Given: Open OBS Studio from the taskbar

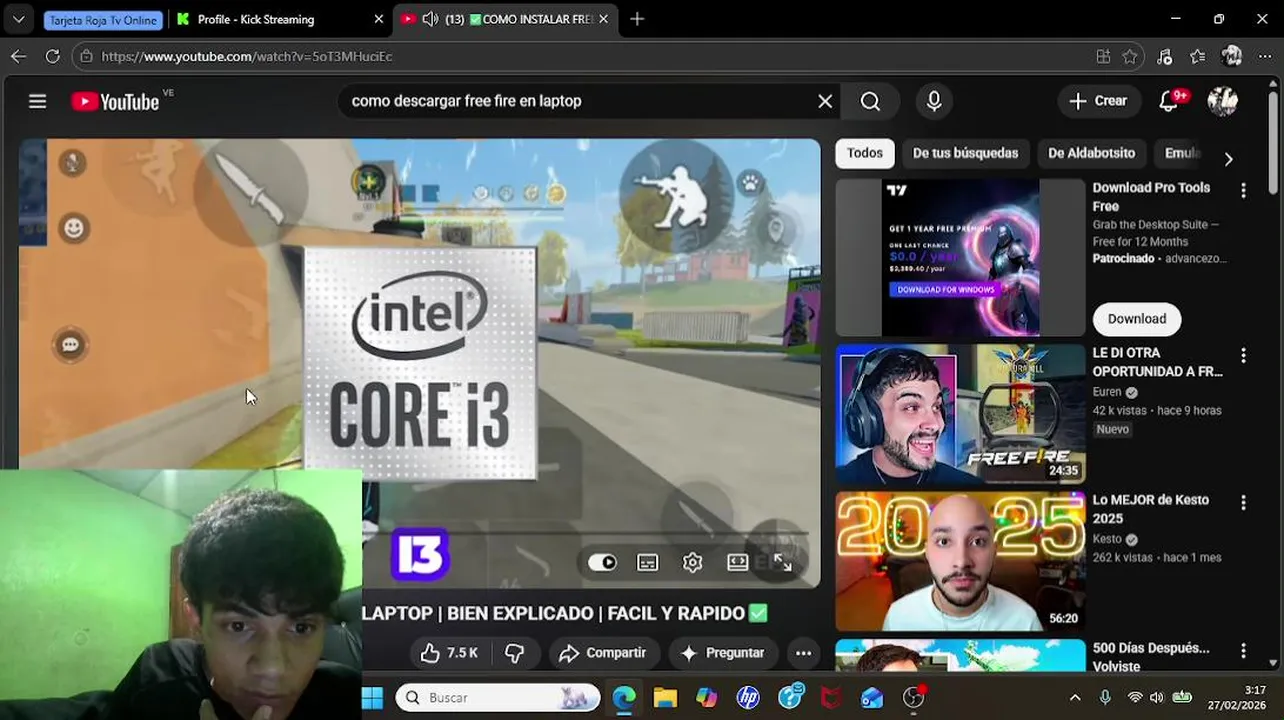Looking at the screenshot, I should 914,698.
